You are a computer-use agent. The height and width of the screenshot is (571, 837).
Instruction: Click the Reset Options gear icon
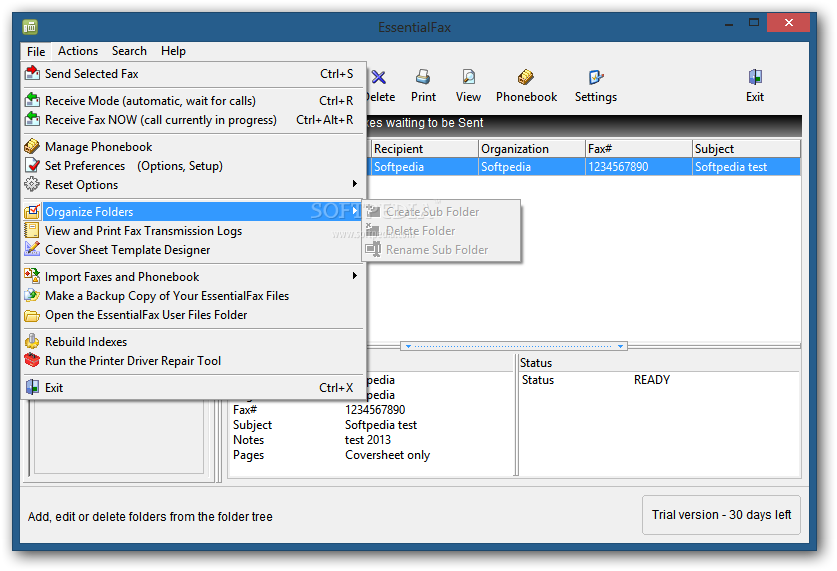(x=32, y=185)
